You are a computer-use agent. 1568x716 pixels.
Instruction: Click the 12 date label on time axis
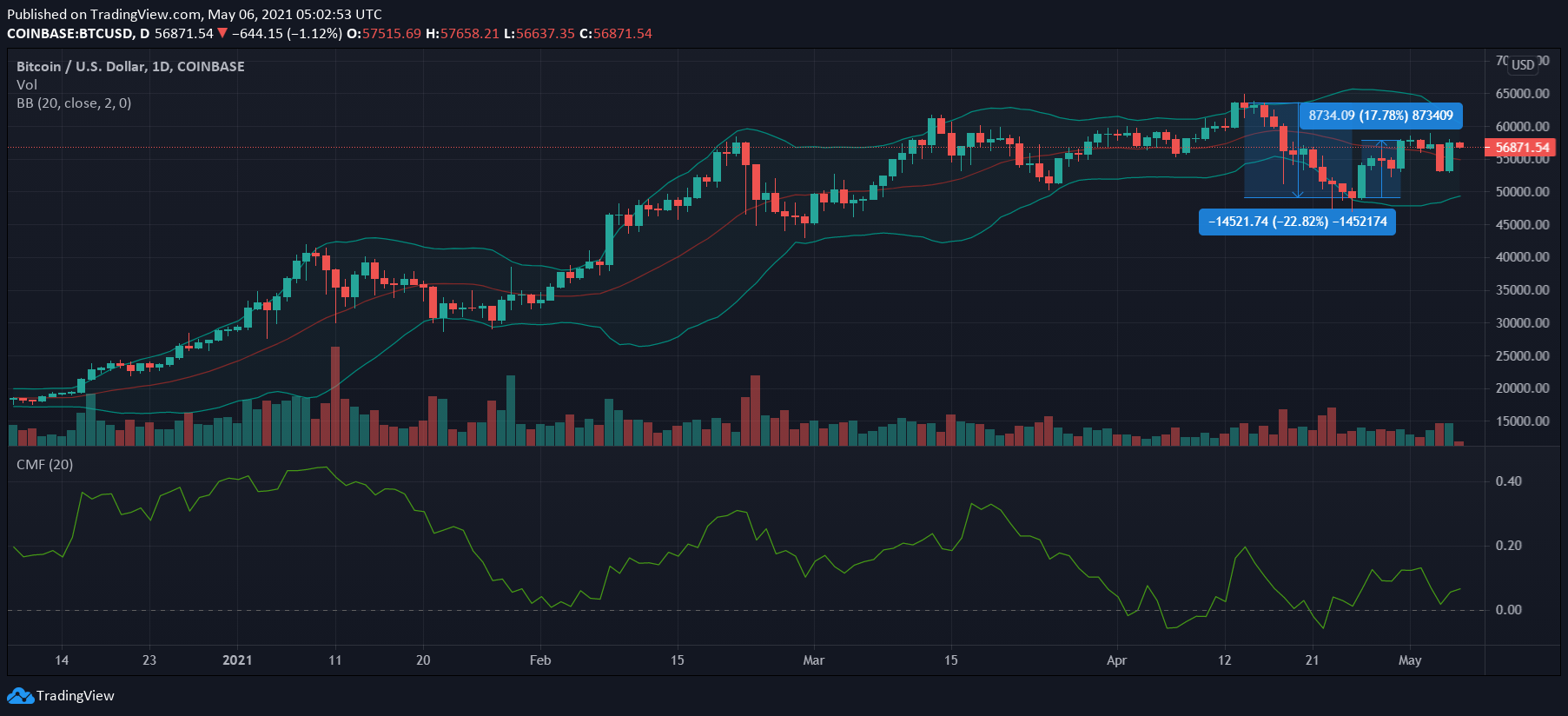(1225, 660)
